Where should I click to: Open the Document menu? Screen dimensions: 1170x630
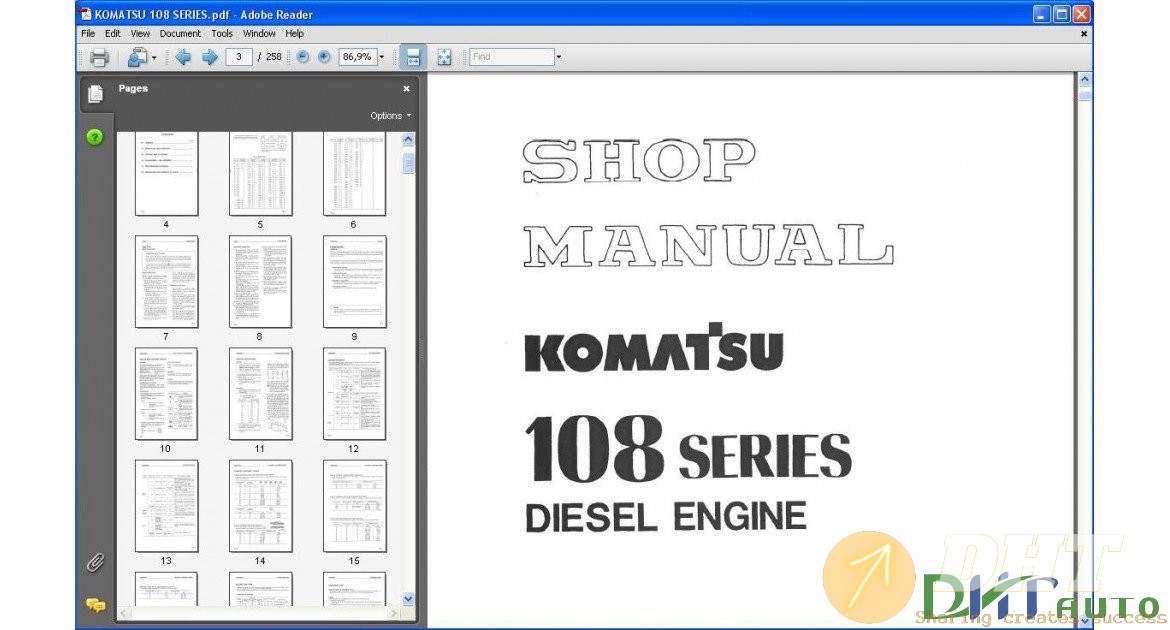[x=180, y=34]
